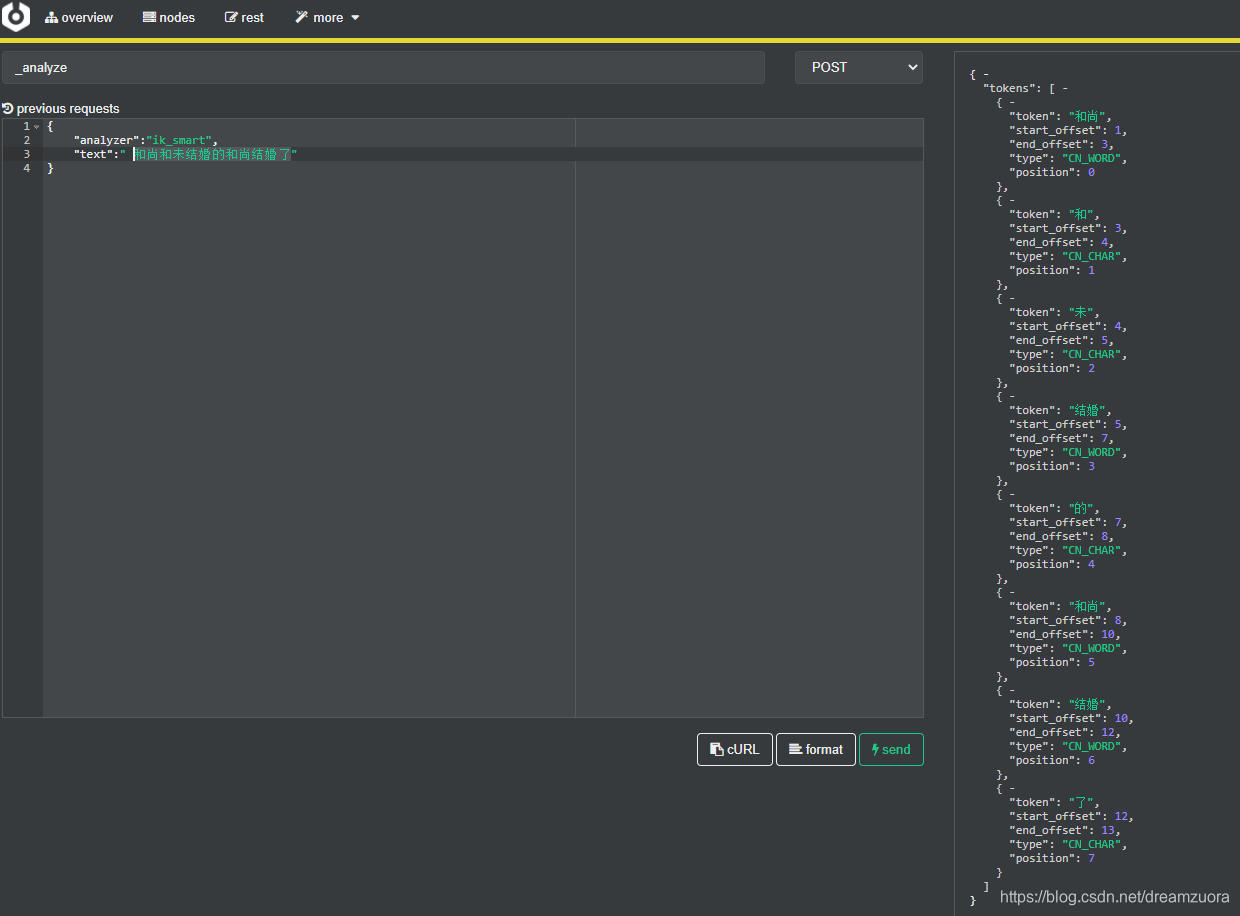The height and width of the screenshot is (916, 1240).
Task: Collapse the fold arrow on editor line 1
Action: pos(37,127)
